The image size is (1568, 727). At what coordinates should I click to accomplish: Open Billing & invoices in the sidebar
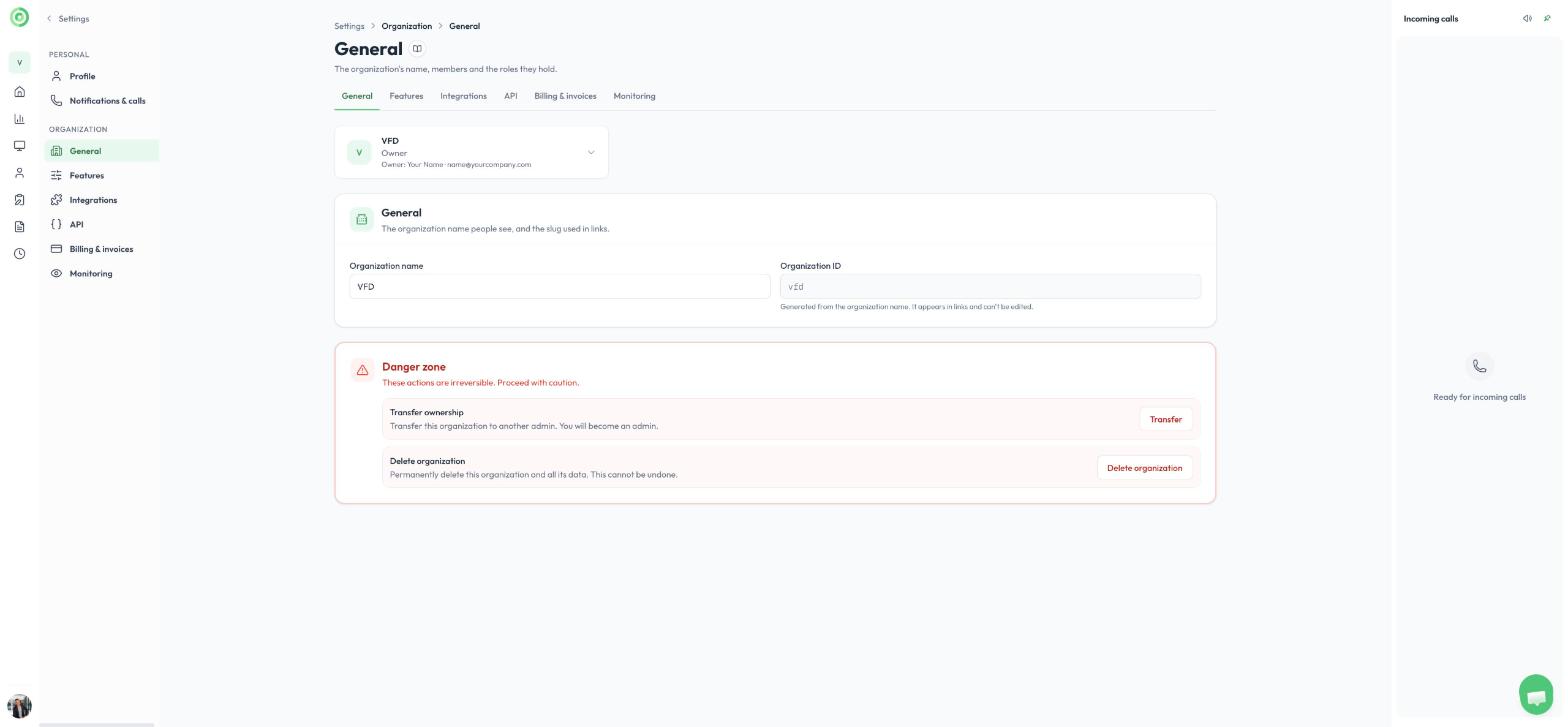pos(101,249)
